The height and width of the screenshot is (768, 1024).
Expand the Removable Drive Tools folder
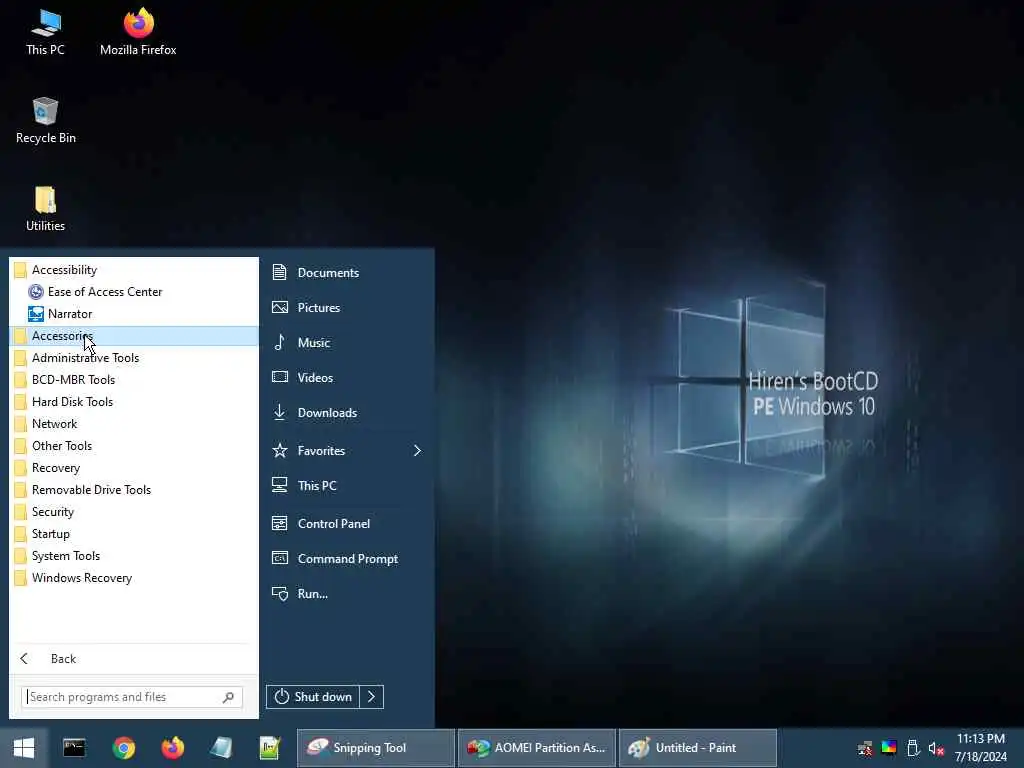coord(134,490)
